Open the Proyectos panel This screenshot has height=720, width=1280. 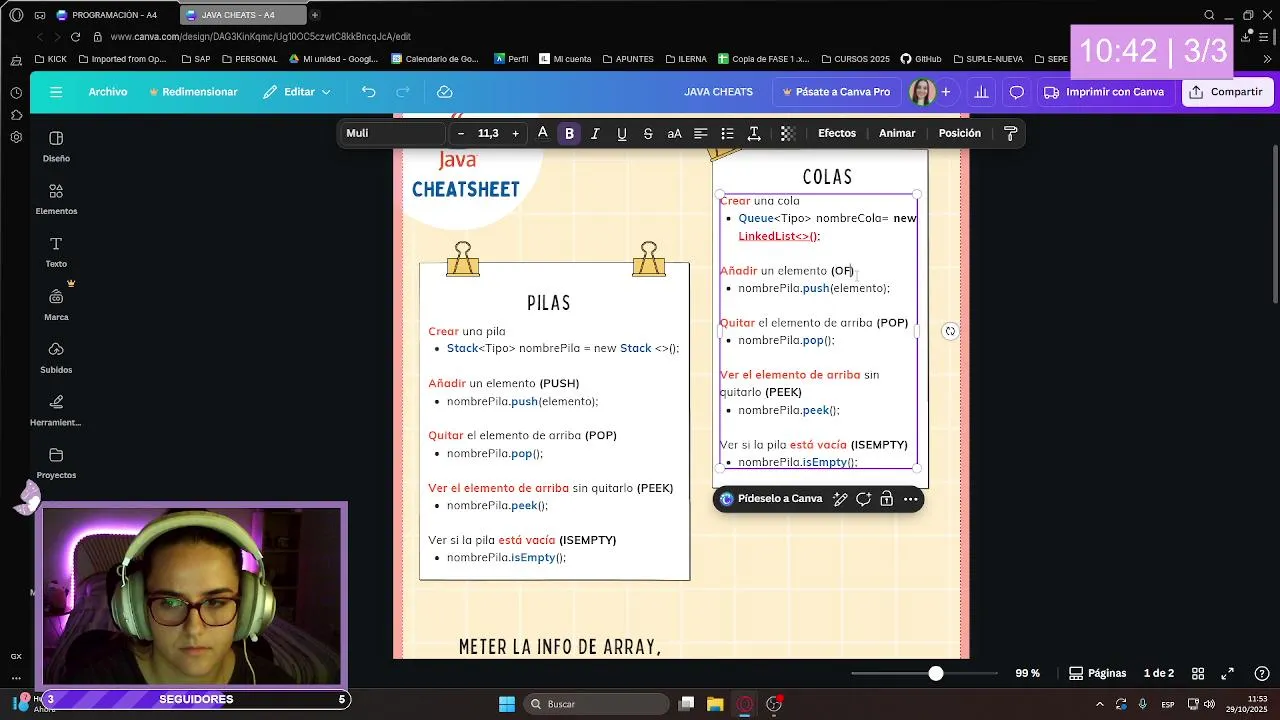tap(56, 463)
